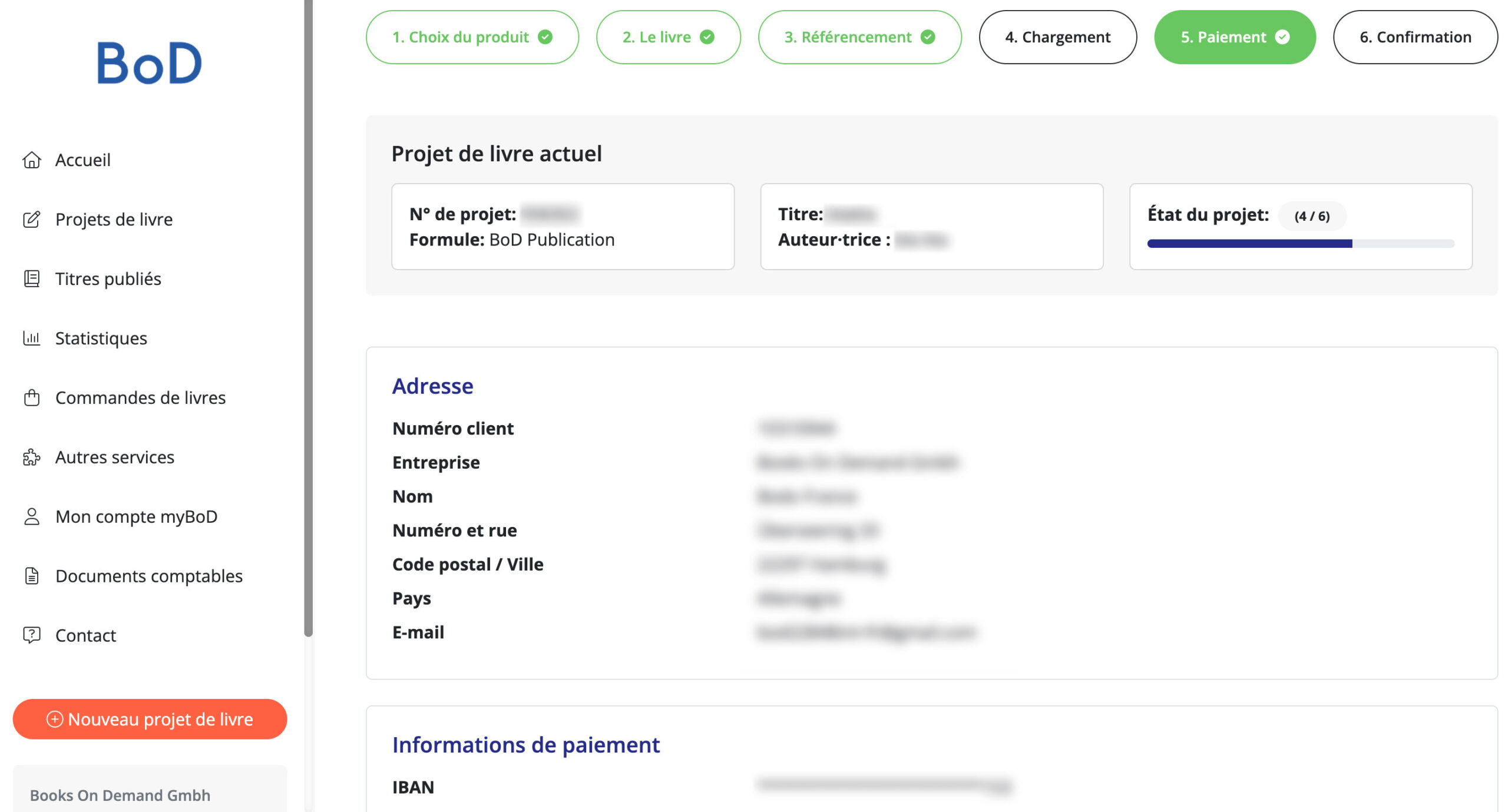
Task: Click plus icon in Nouveau projet button
Action: [54, 719]
